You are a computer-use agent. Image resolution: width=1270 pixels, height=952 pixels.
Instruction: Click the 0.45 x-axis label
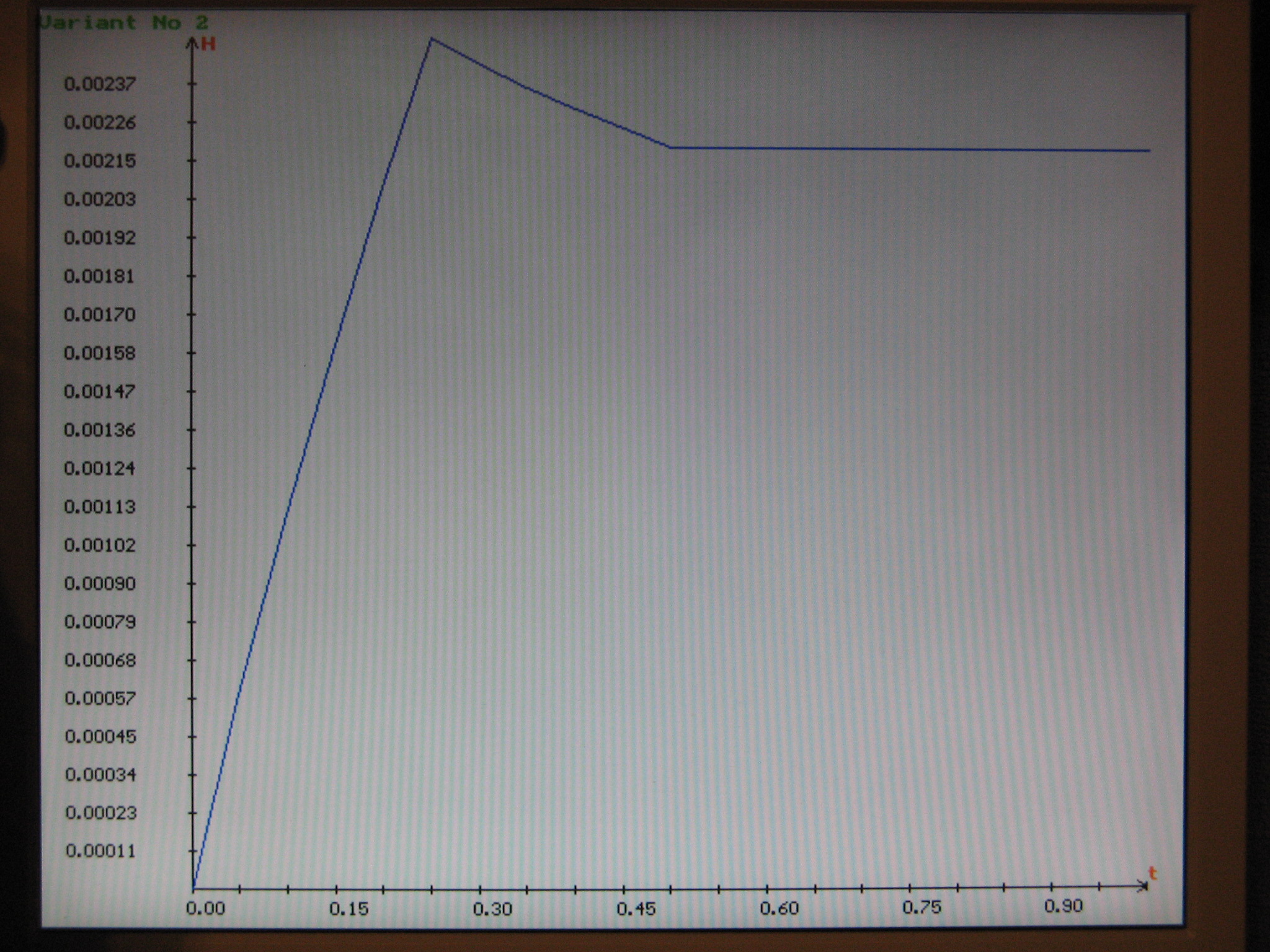[x=636, y=909]
